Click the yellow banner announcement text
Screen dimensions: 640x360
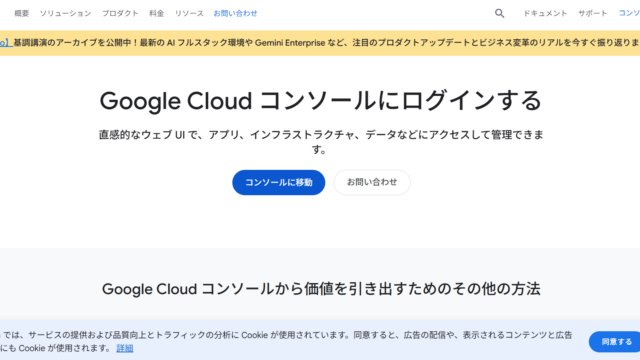pos(327,43)
